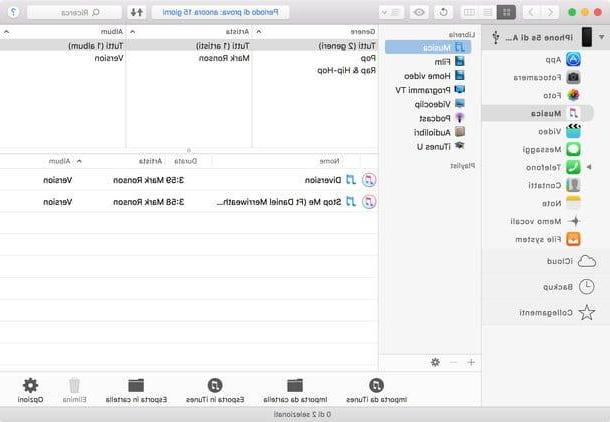
Task: Click the iTunes icon beside Diversion track
Action: pyautogui.click(x=369, y=180)
